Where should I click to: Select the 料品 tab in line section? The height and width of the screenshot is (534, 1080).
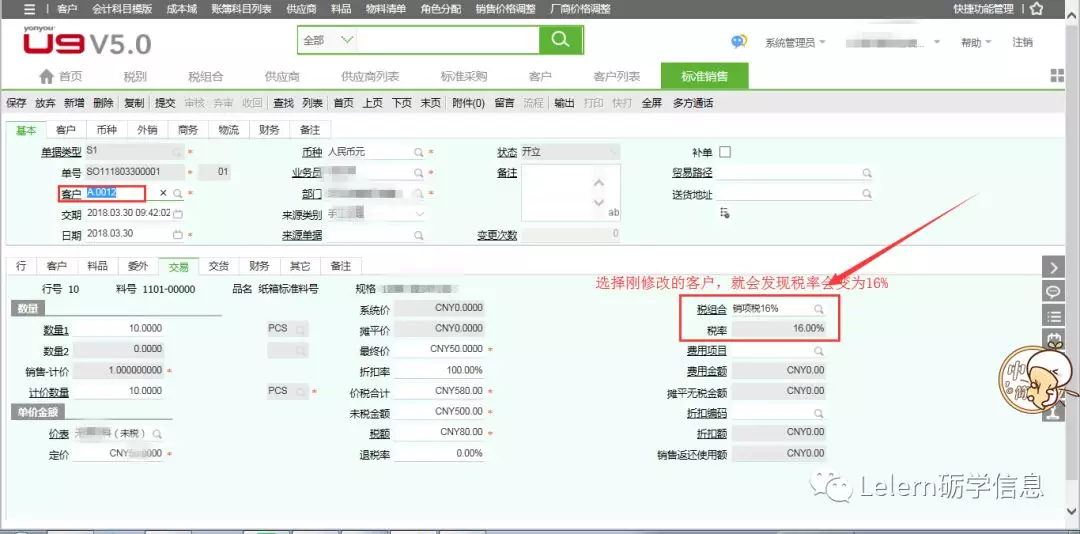(x=97, y=266)
